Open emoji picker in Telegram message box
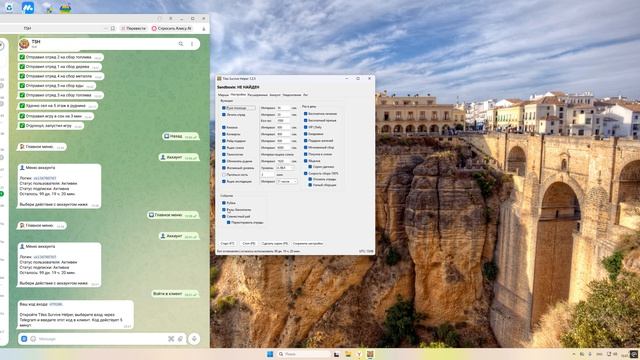 coord(33,339)
